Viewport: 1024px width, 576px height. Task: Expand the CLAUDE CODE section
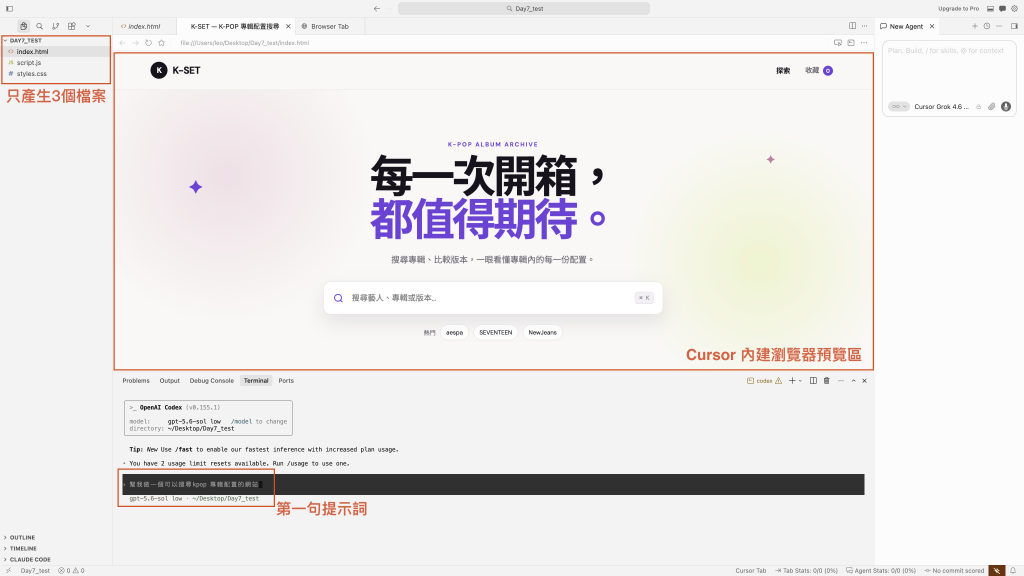click(30, 560)
